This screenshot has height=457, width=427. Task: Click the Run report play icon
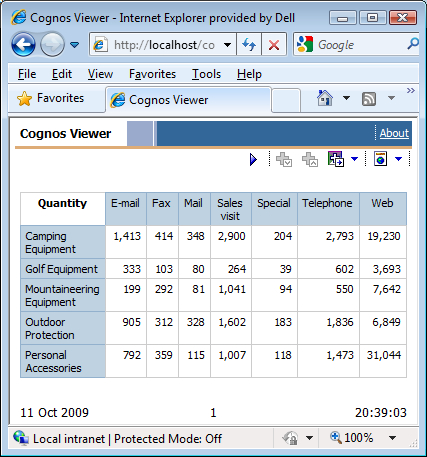tap(254, 160)
